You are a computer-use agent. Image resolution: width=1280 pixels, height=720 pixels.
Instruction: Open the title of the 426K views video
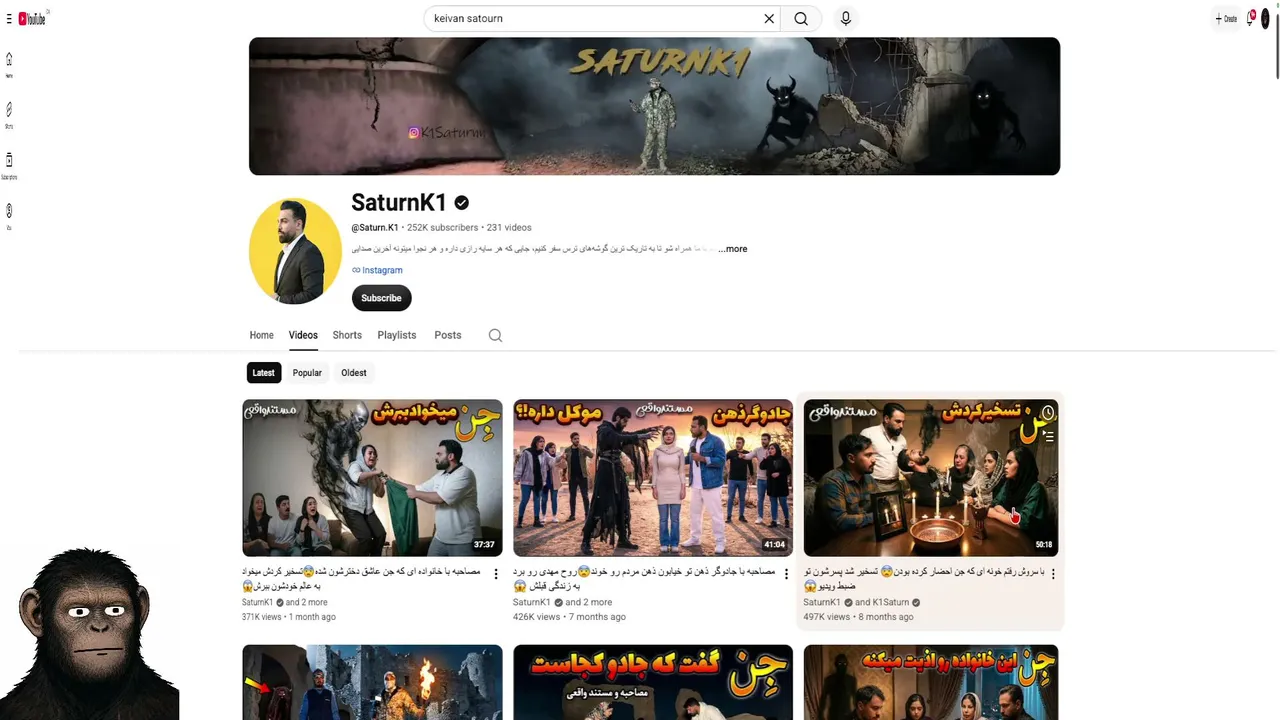(x=645, y=578)
